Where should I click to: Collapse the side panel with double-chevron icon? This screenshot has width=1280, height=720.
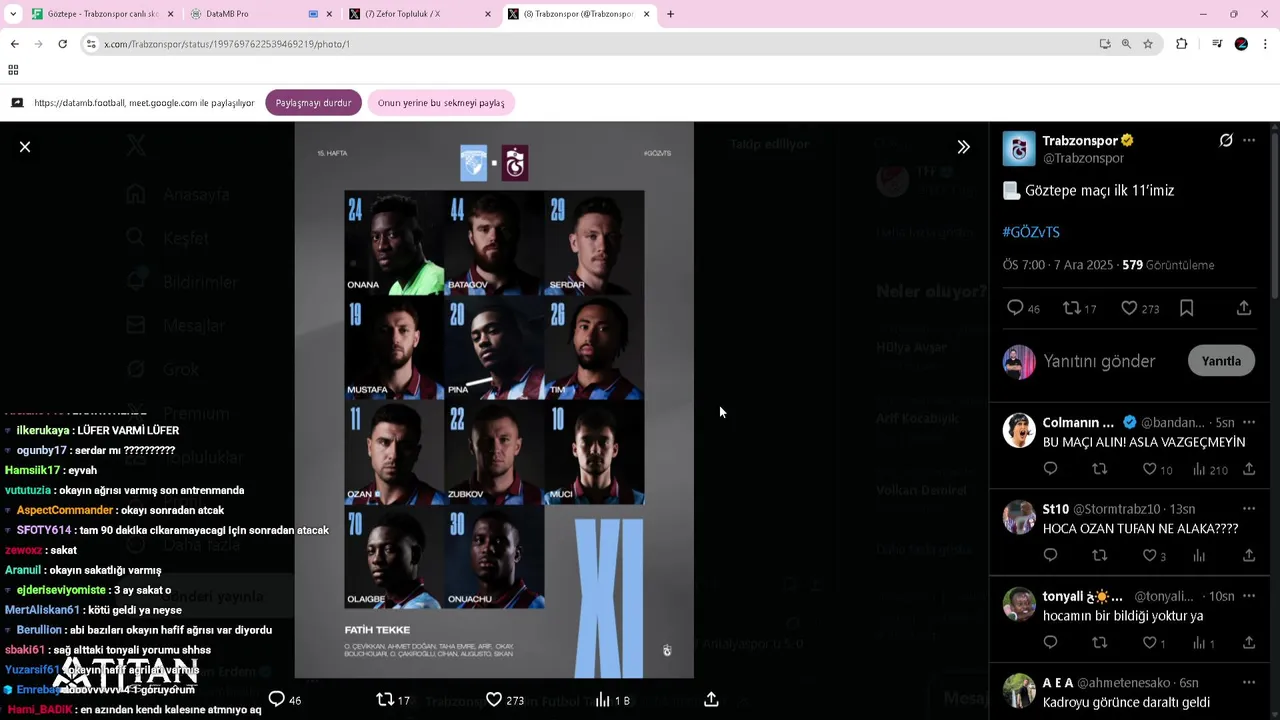pos(963,147)
